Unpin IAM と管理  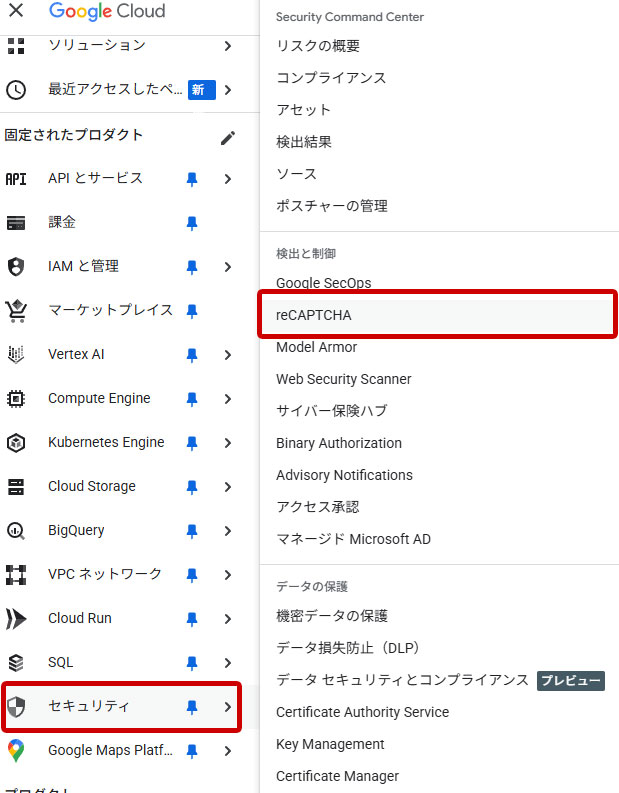click(192, 267)
